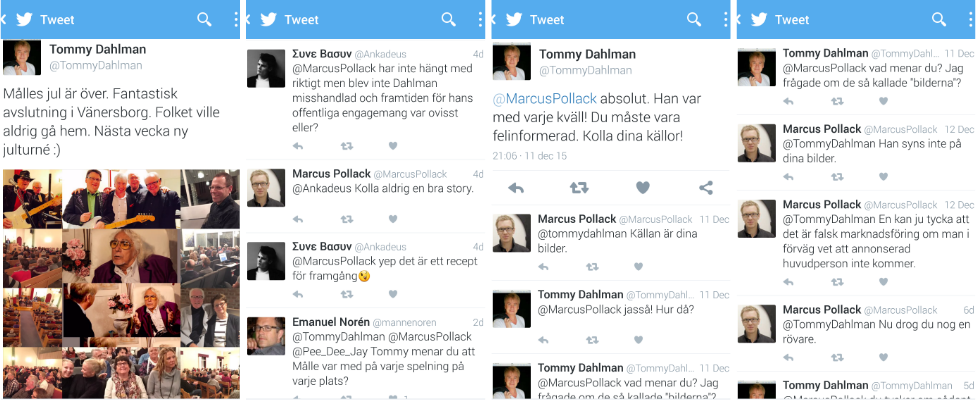Reply to 'Han syns inte på dina bilder' tweet

click(x=788, y=177)
